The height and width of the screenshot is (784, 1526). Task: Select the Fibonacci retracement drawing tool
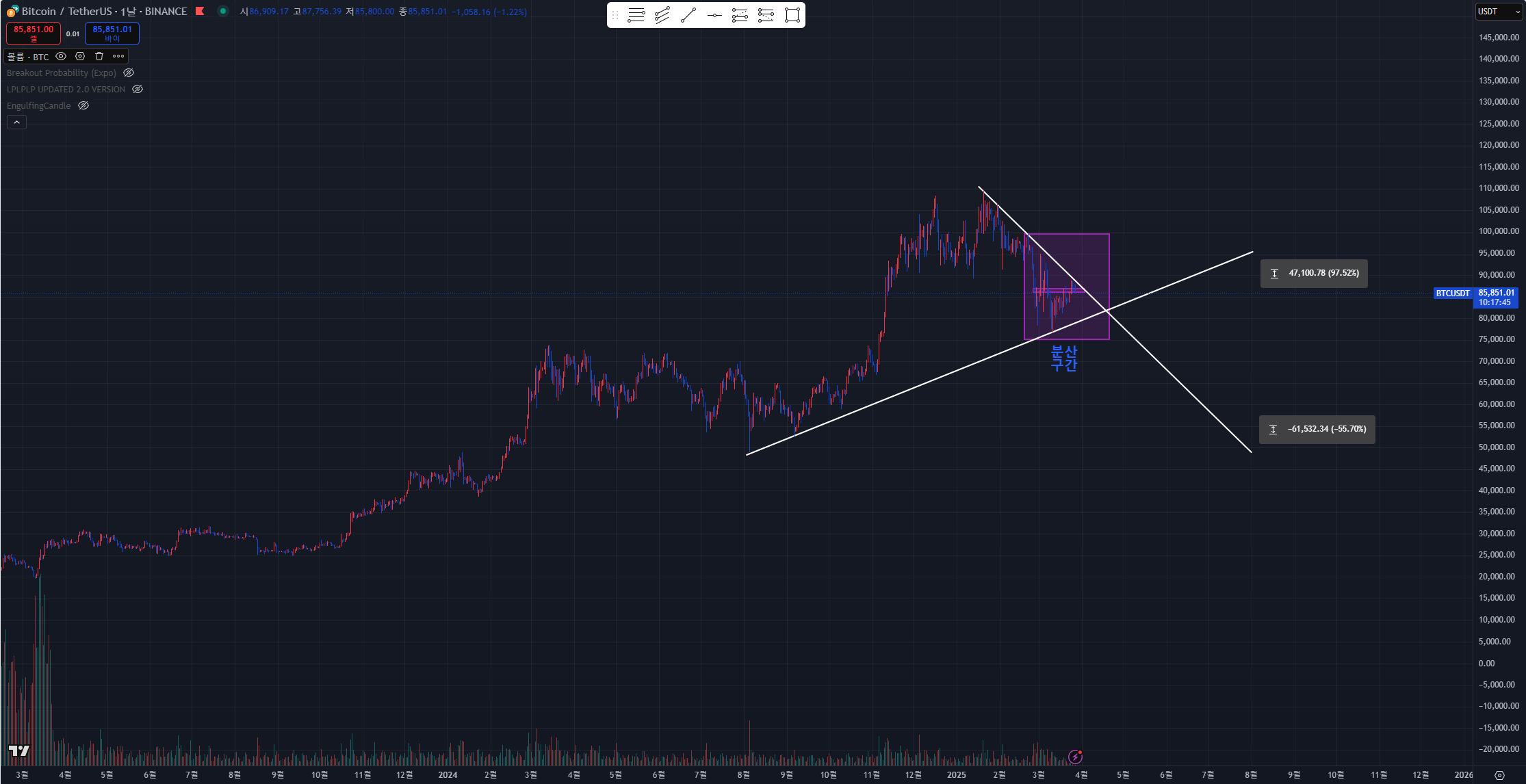coord(636,15)
